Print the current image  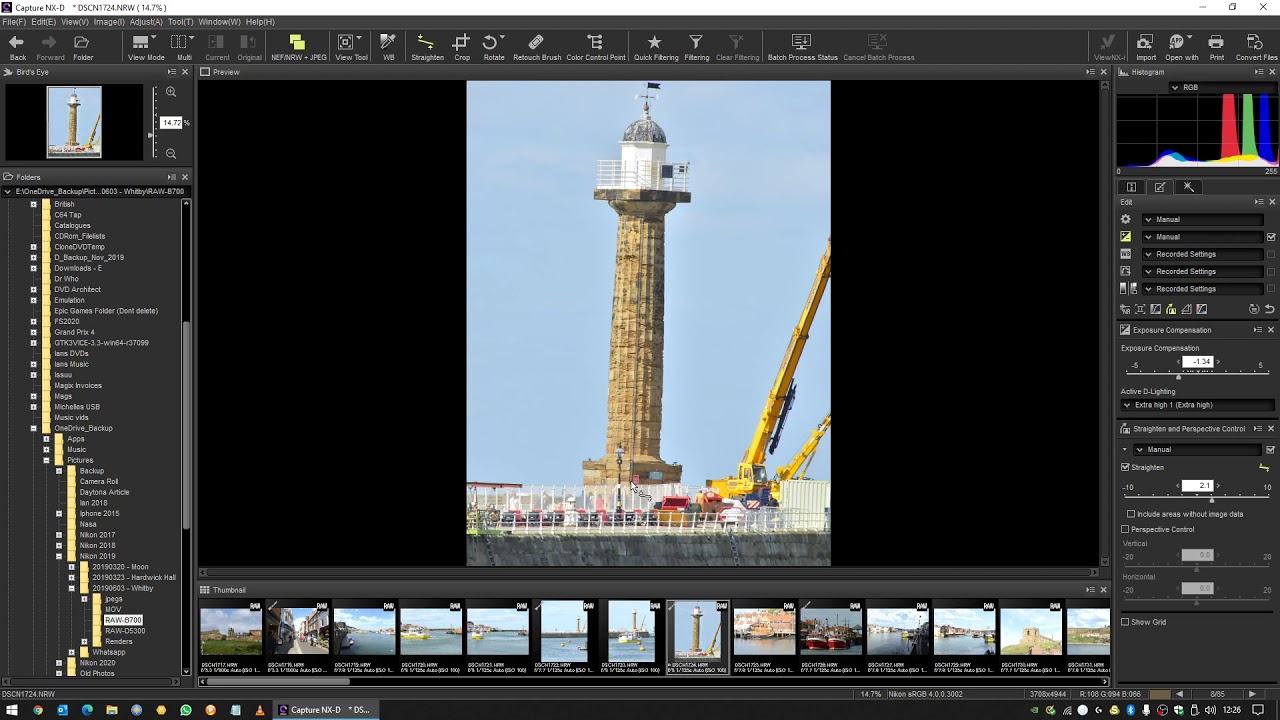(1216, 47)
